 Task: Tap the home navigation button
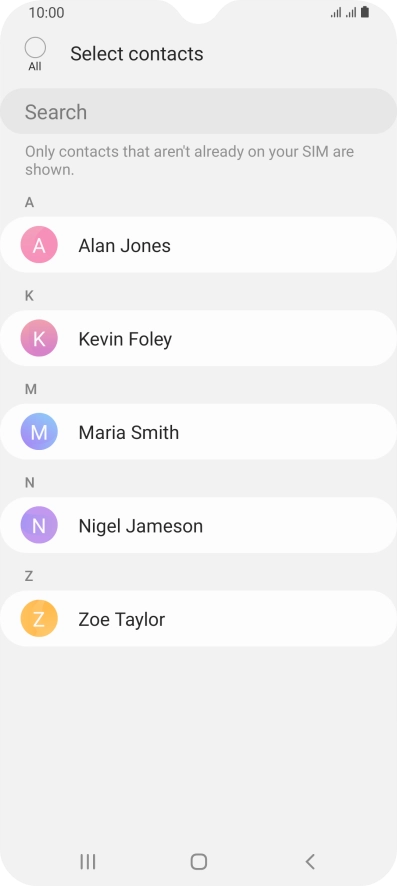[199, 862]
